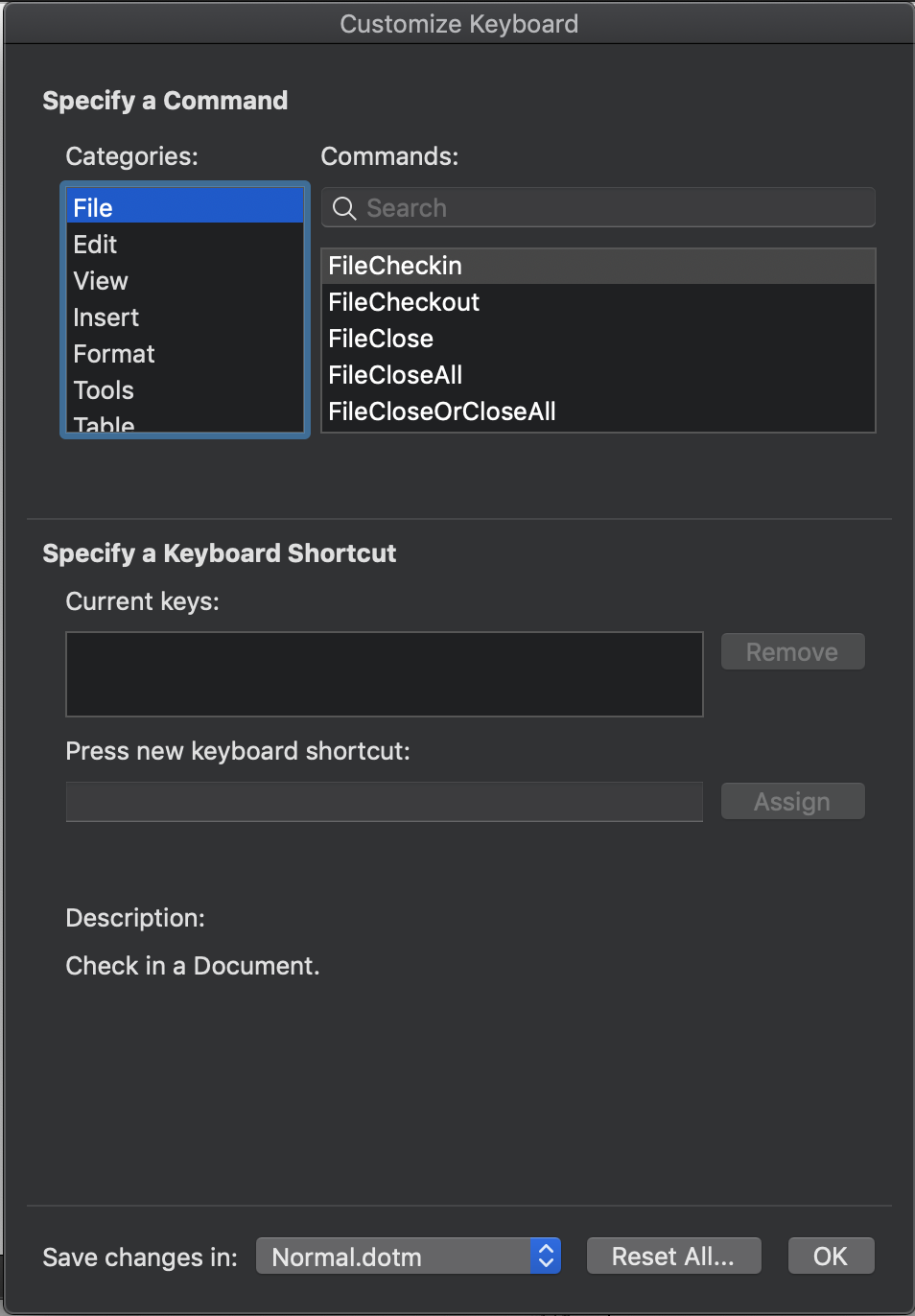Click the Remove button
This screenshot has width=915, height=1316.
pos(792,651)
